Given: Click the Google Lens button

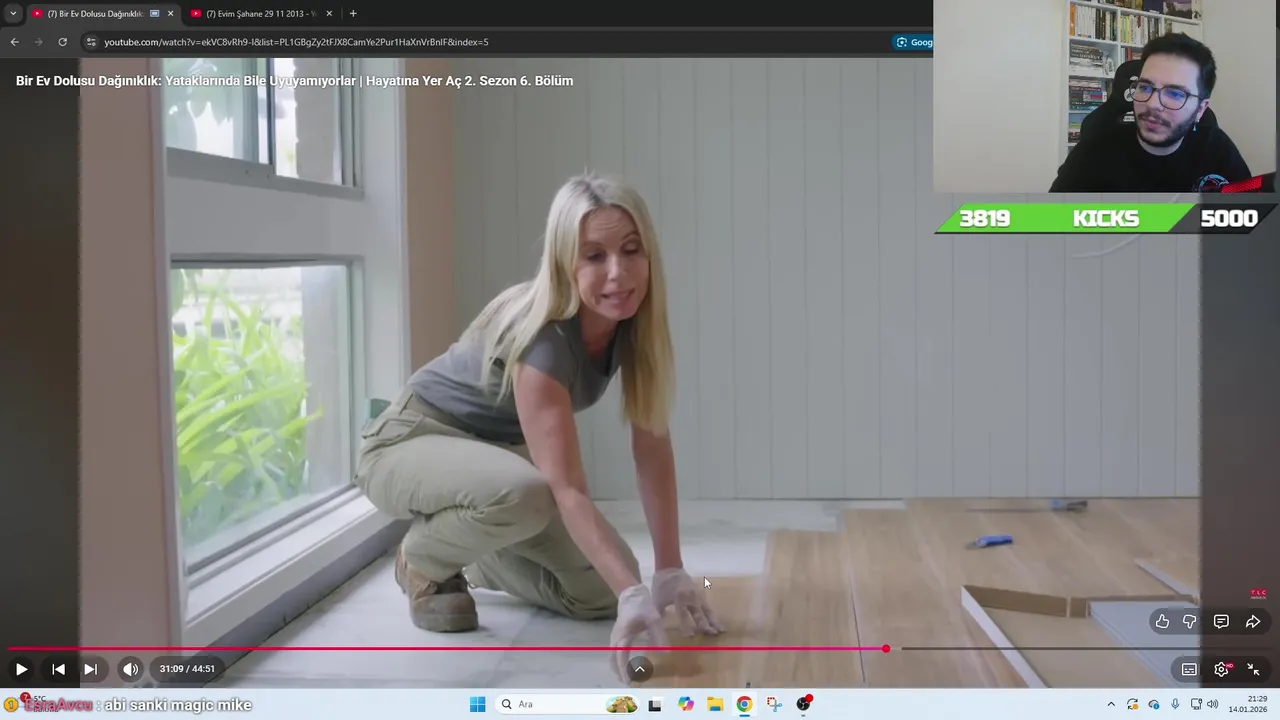Looking at the screenshot, I should click(x=914, y=42).
